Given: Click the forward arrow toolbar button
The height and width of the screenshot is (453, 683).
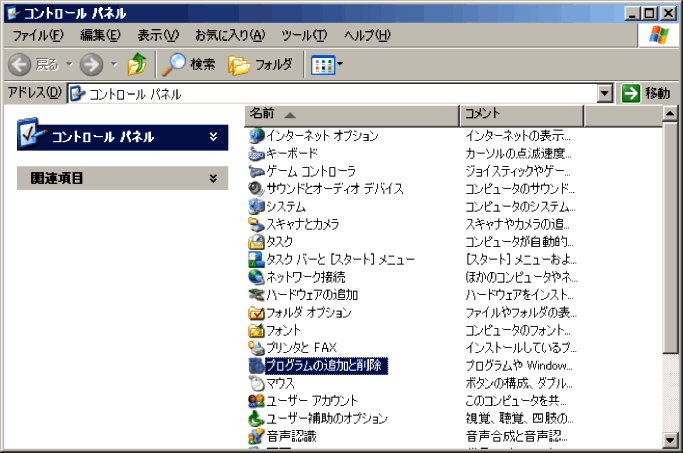Looking at the screenshot, I should tap(91, 64).
